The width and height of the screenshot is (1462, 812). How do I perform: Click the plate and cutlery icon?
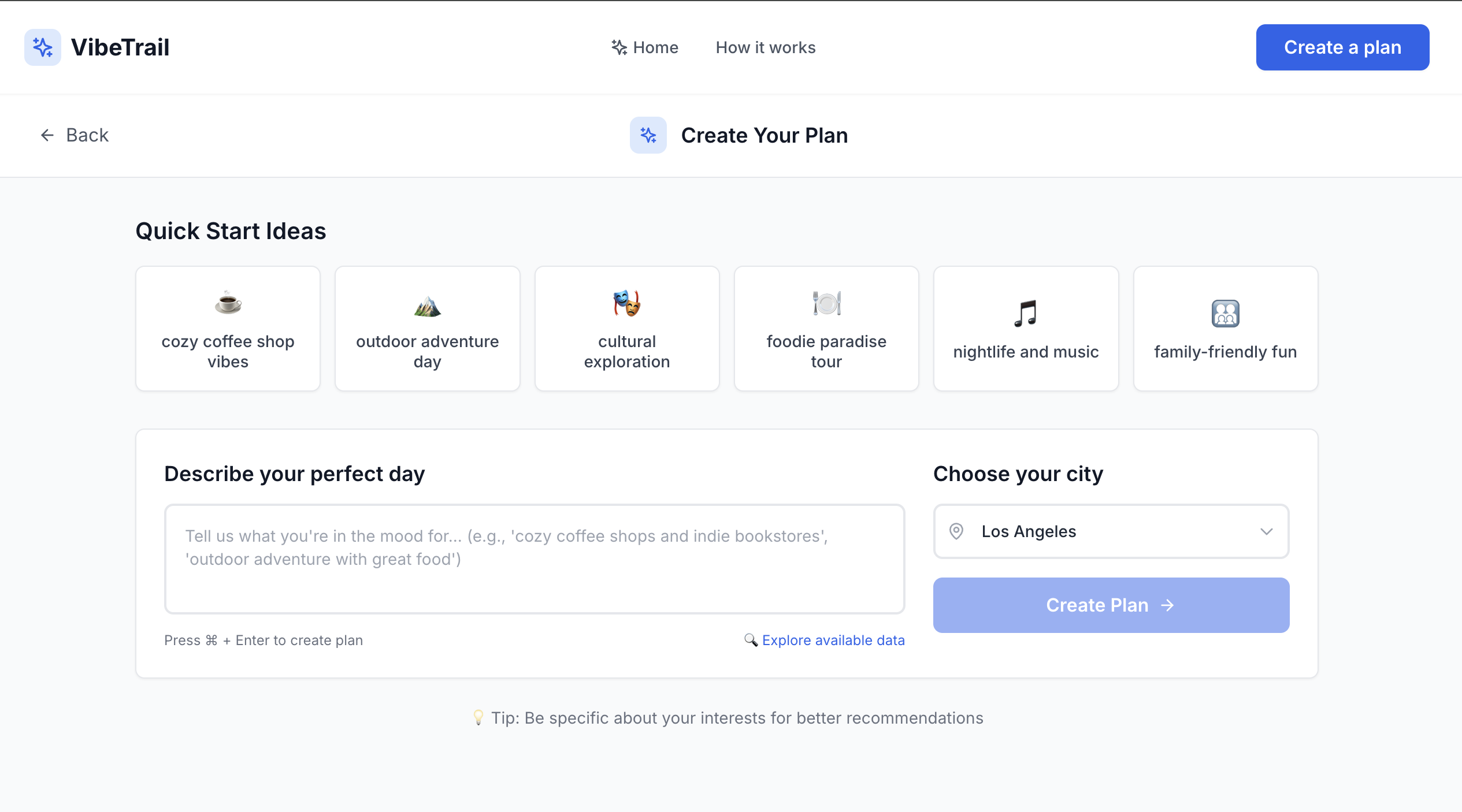(826, 303)
